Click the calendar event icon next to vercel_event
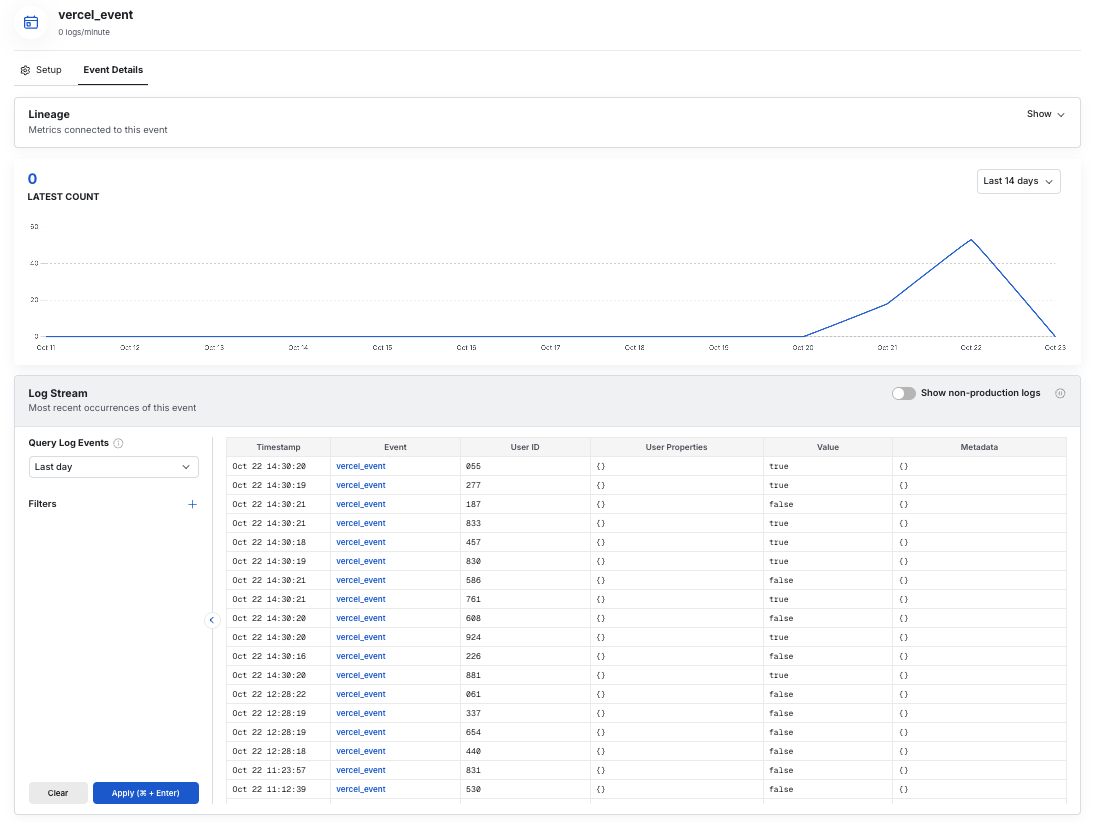Viewport: 1097px width, 823px height. click(29, 22)
